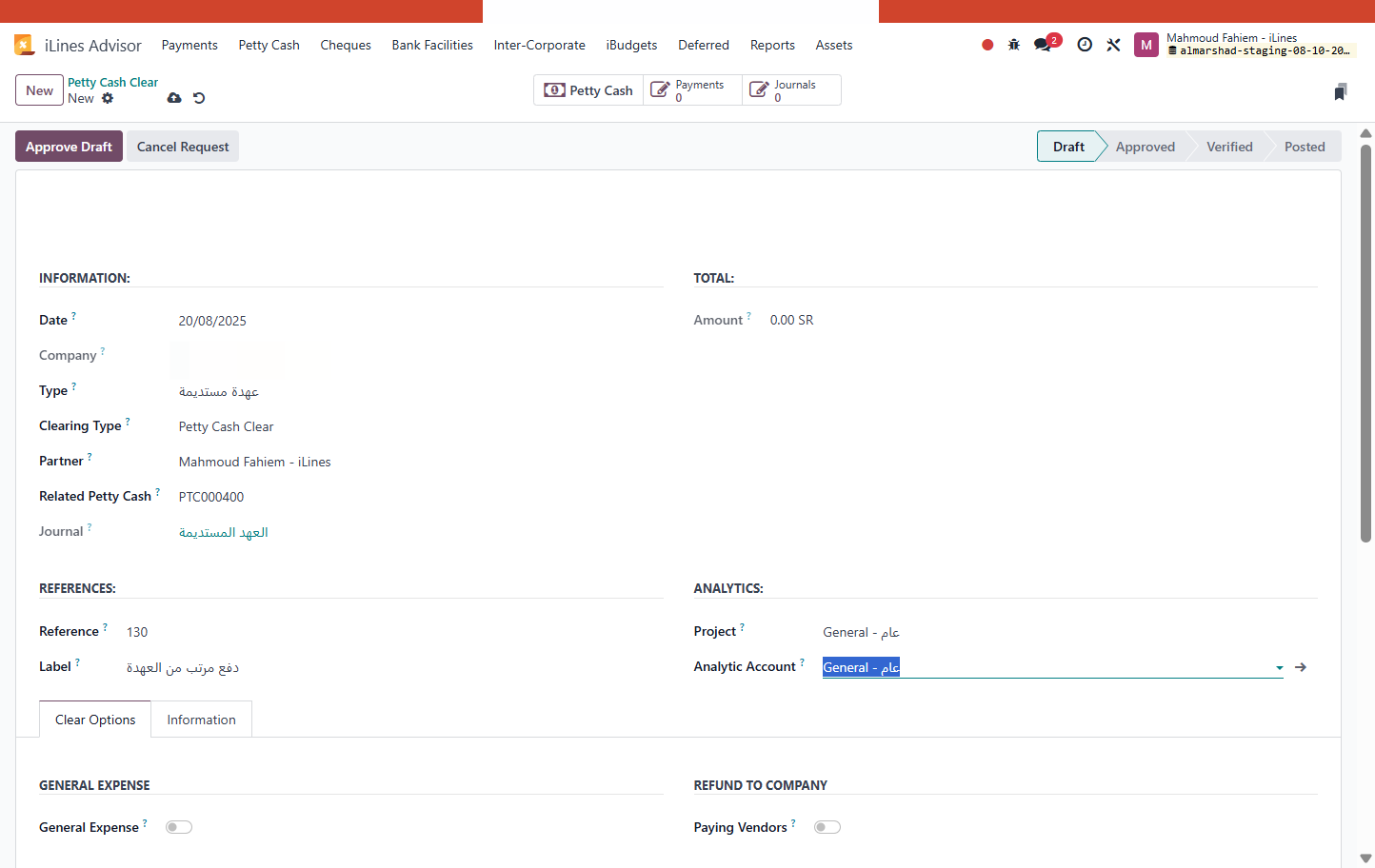
Task: Open the Bank Facilities menu
Action: click(x=432, y=45)
